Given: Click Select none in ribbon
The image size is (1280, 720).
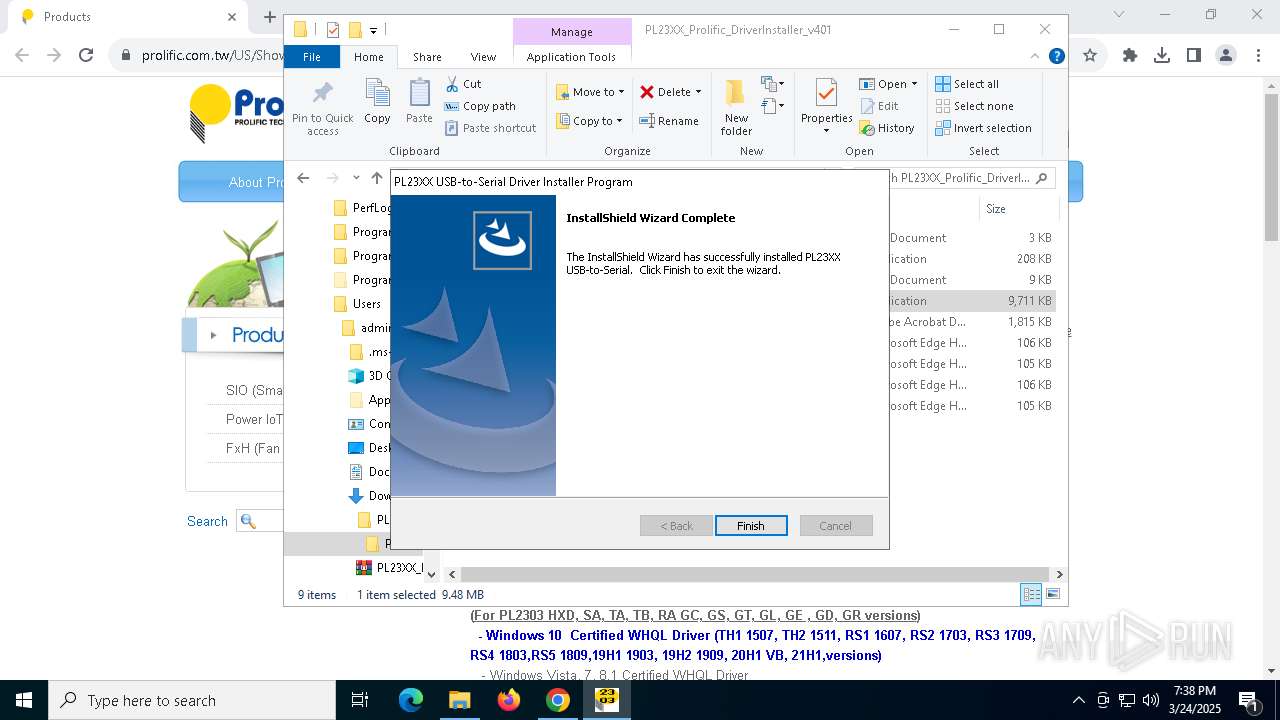Looking at the screenshot, I should (x=974, y=106).
